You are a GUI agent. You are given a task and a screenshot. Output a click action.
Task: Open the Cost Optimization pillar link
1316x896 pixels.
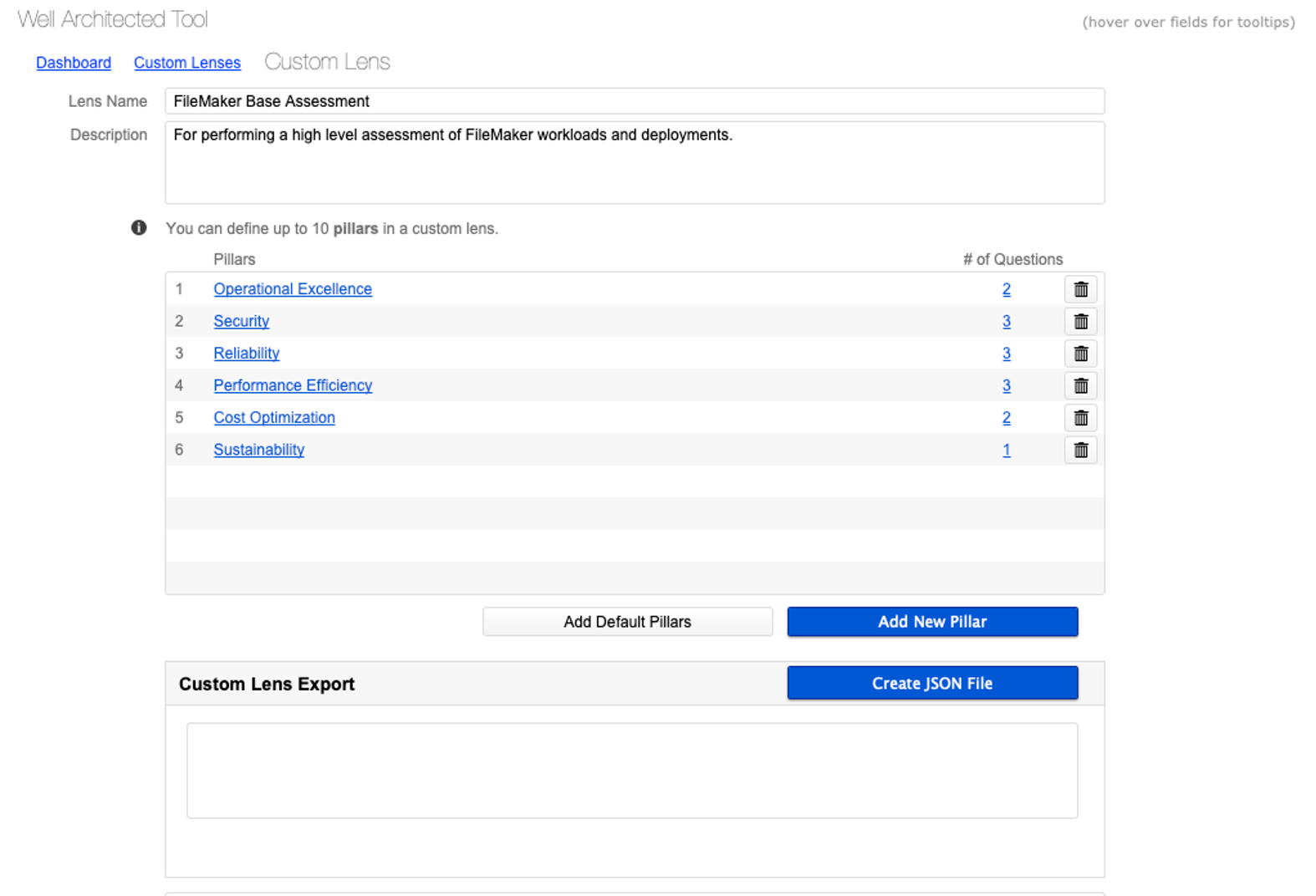tap(274, 418)
